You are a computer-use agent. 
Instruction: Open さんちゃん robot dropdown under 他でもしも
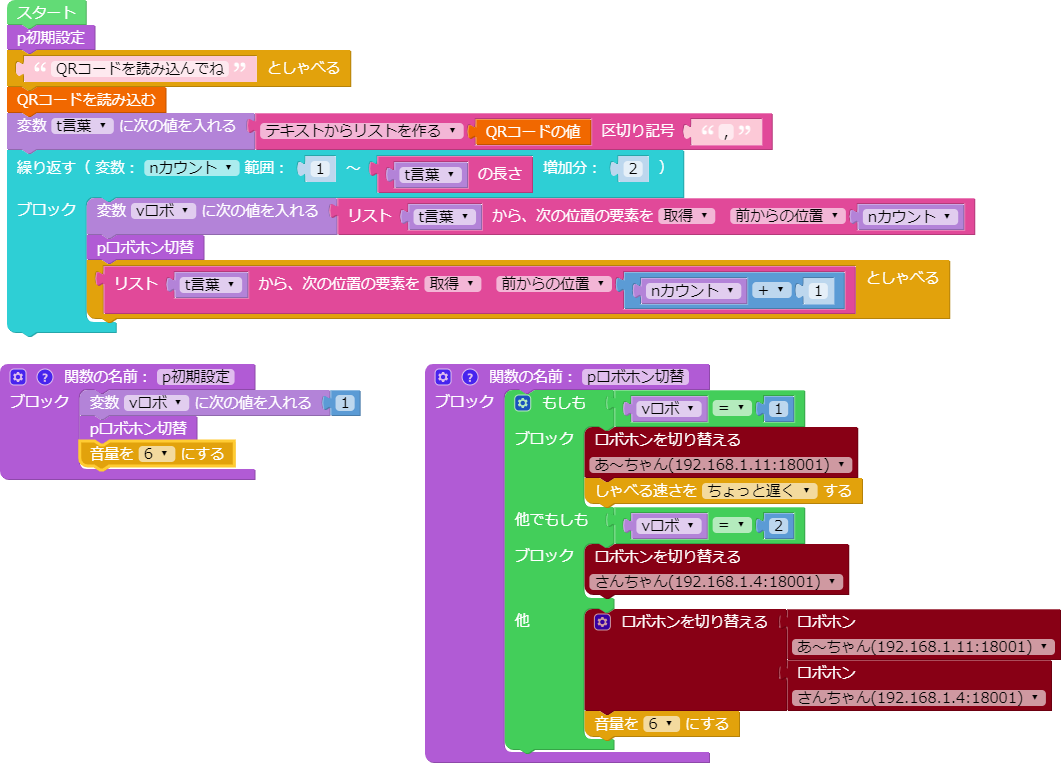tap(717, 582)
